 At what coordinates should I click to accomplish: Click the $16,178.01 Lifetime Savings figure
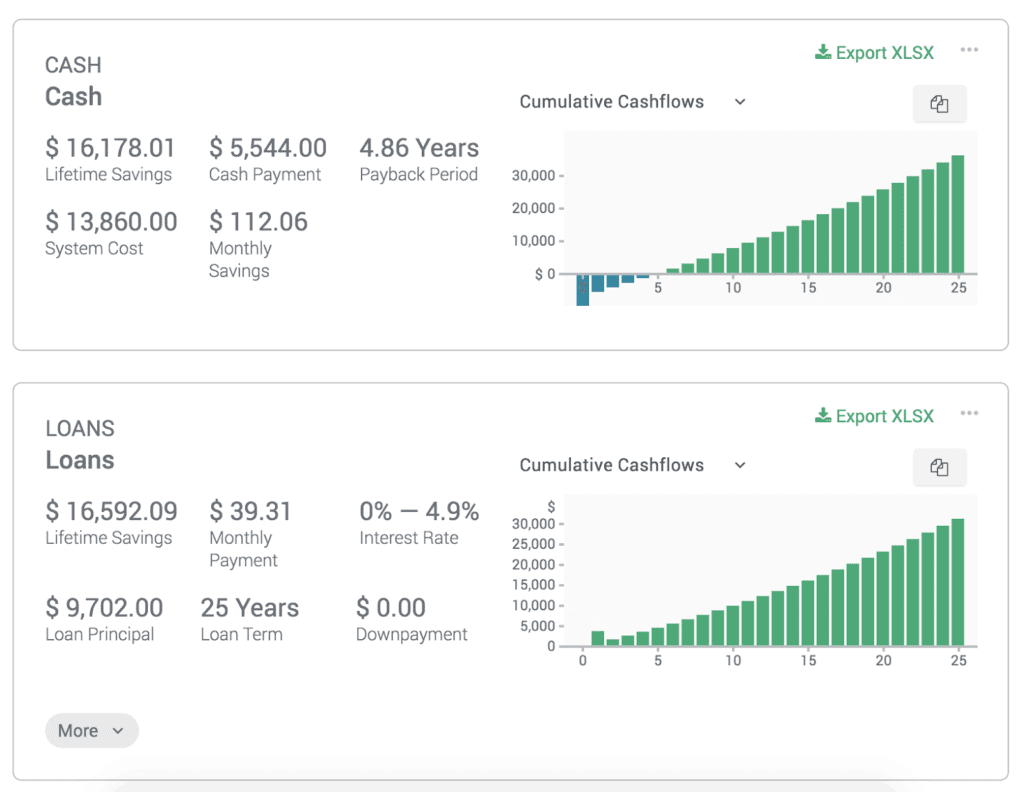point(110,148)
